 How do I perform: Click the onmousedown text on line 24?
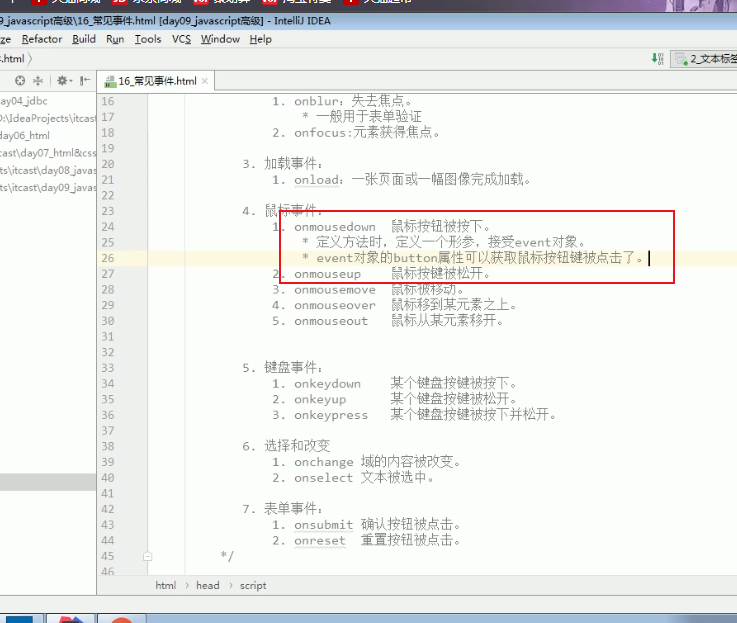click(335, 227)
